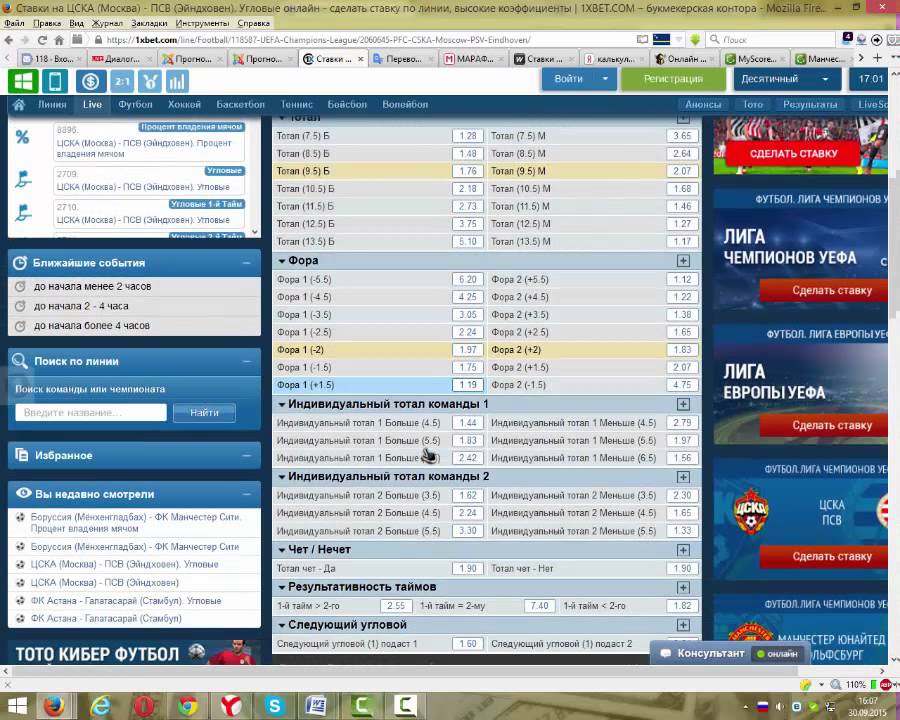Click the Windows Start button
900x720 pixels.
click(x=17, y=706)
